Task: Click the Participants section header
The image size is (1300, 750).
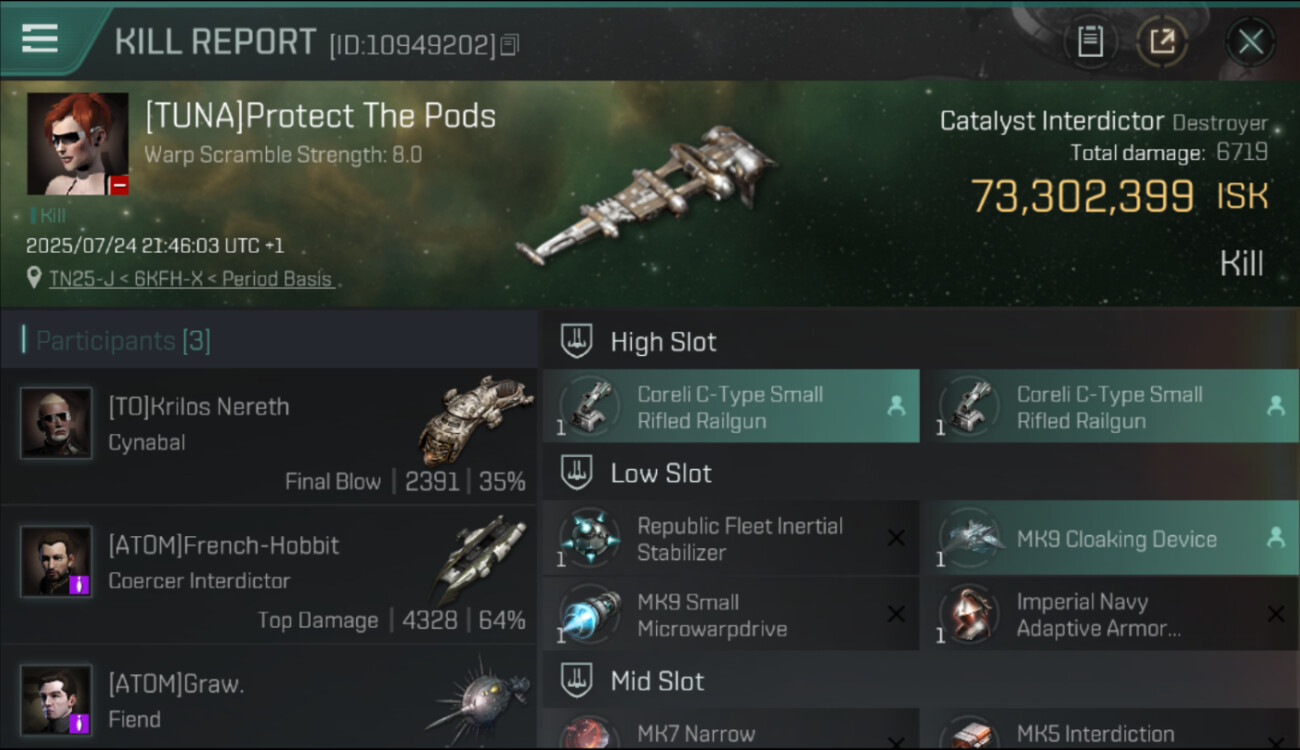Action: point(122,341)
